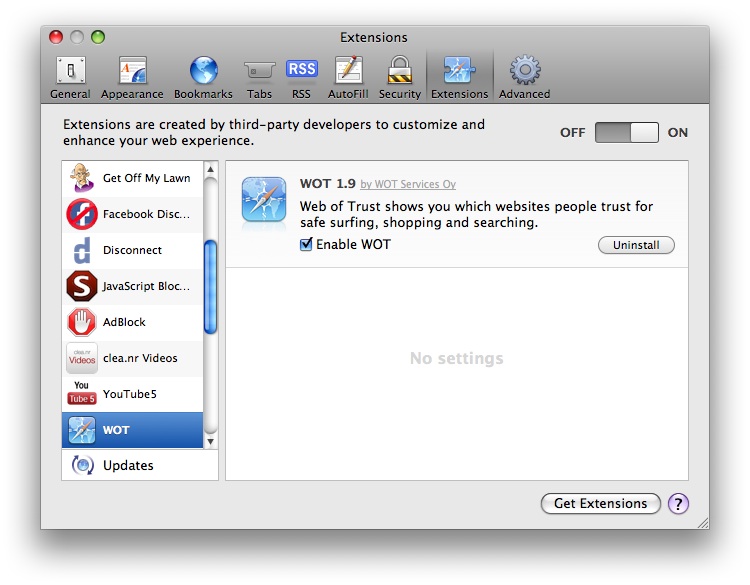This screenshot has height=585, width=750.
Task: Click the Updates refresh icon
Action: (82, 465)
